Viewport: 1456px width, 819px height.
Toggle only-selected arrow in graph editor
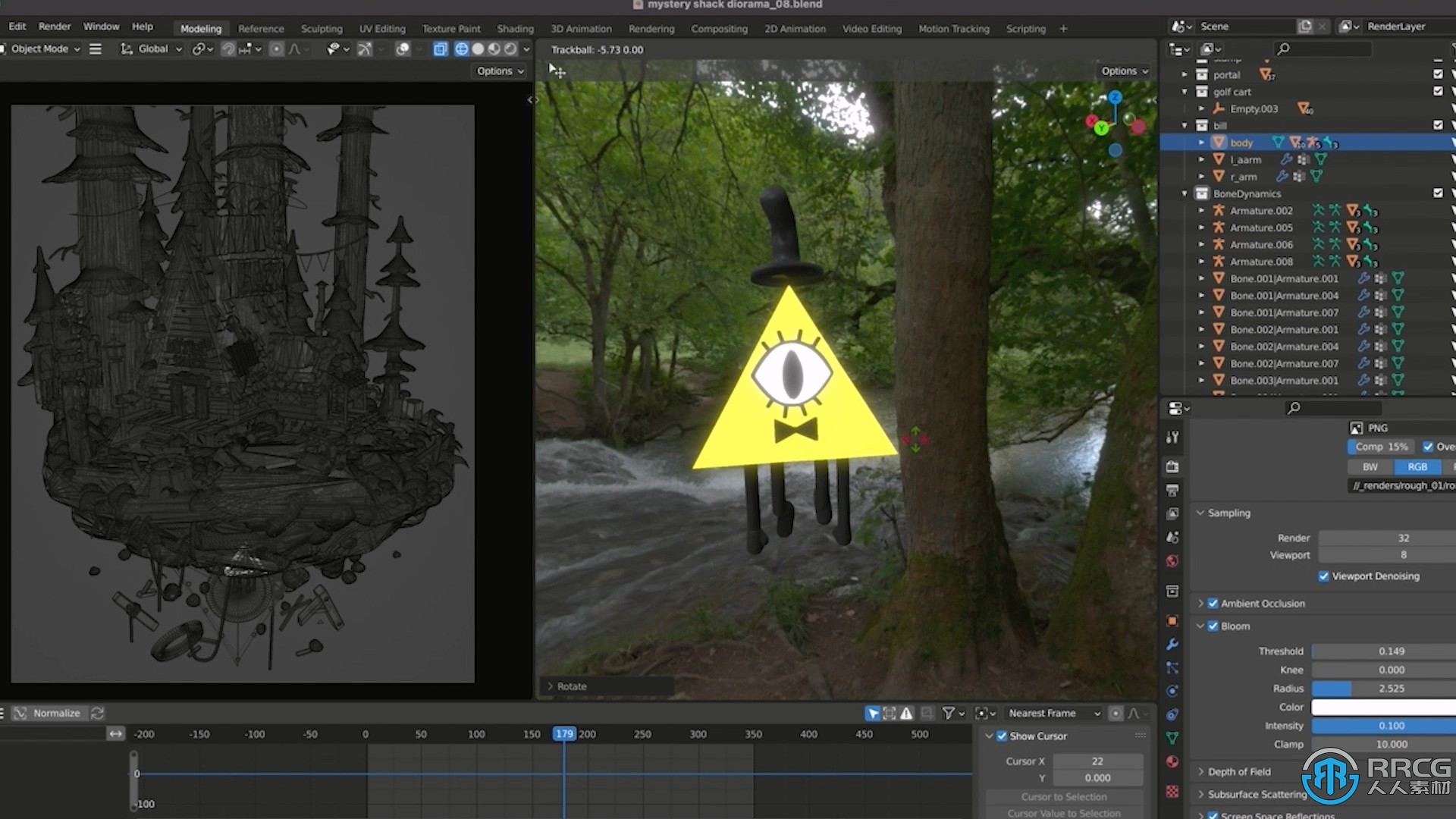pos(873,713)
